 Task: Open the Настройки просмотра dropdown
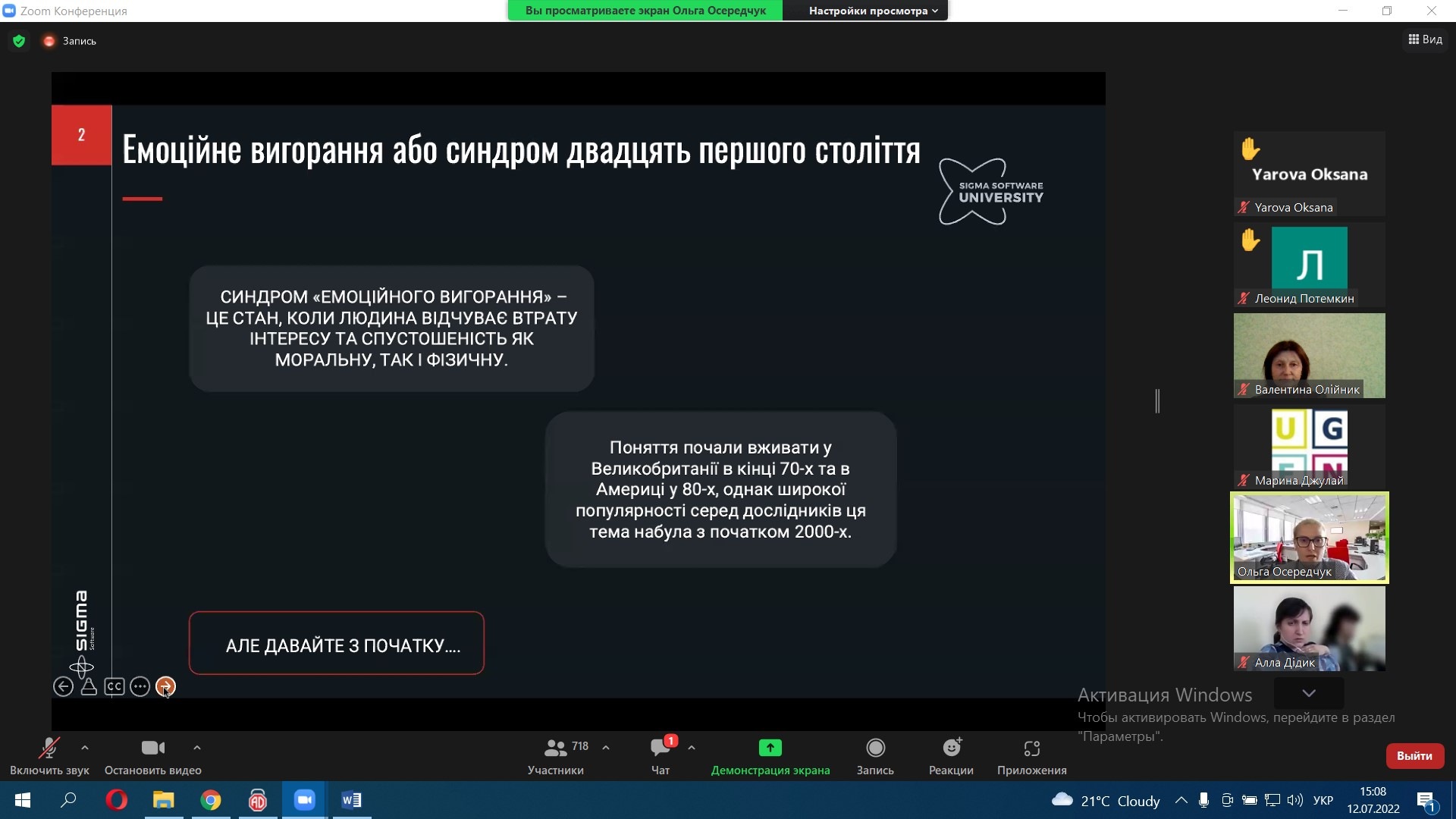point(873,11)
